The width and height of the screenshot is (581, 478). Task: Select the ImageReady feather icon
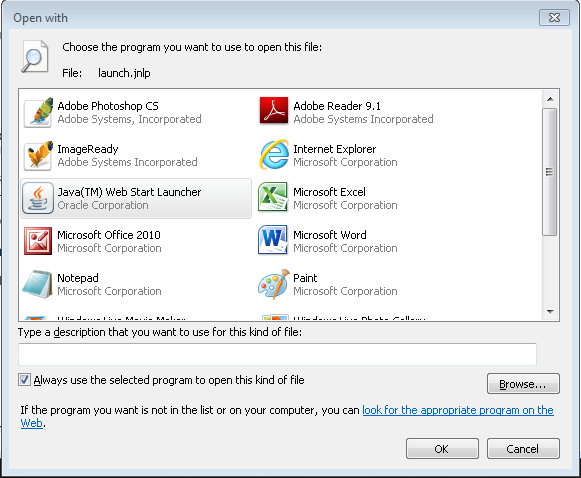[38, 156]
